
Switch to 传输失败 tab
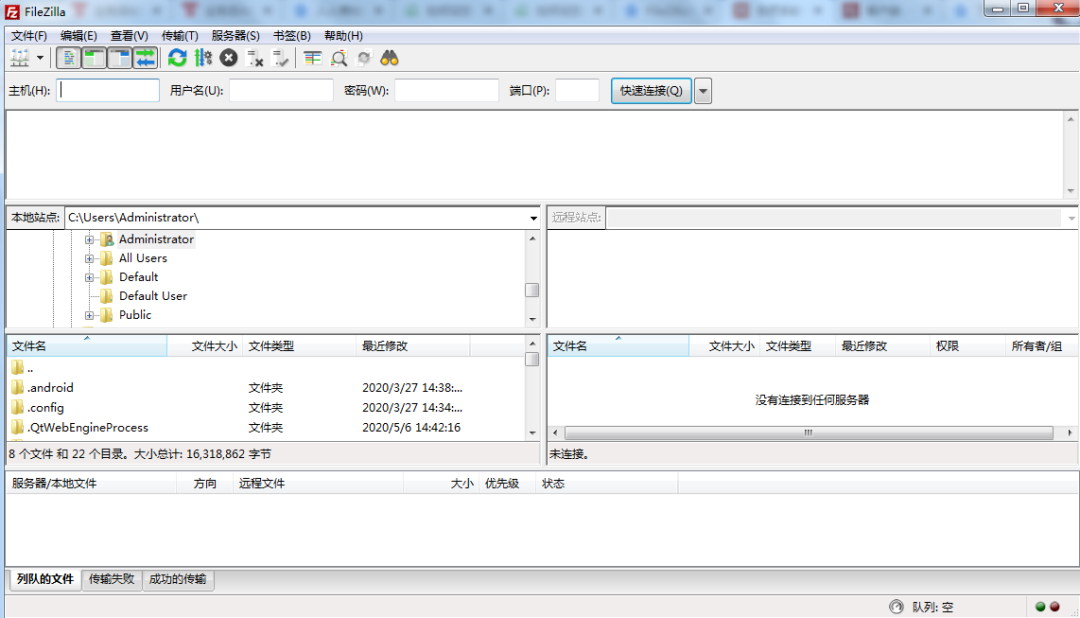click(x=112, y=579)
